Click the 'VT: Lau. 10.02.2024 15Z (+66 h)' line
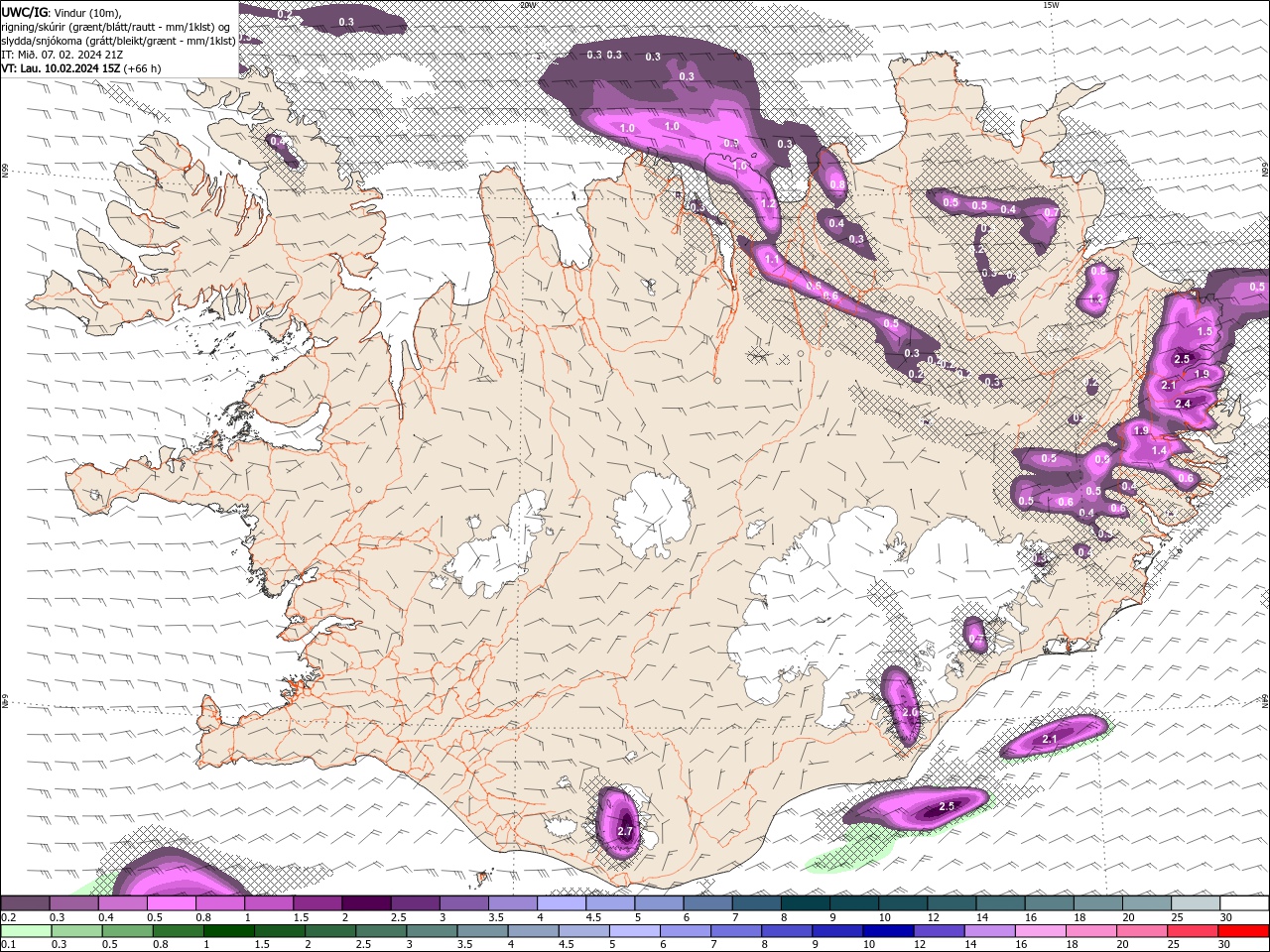The height and width of the screenshot is (952, 1270). click(x=81, y=68)
